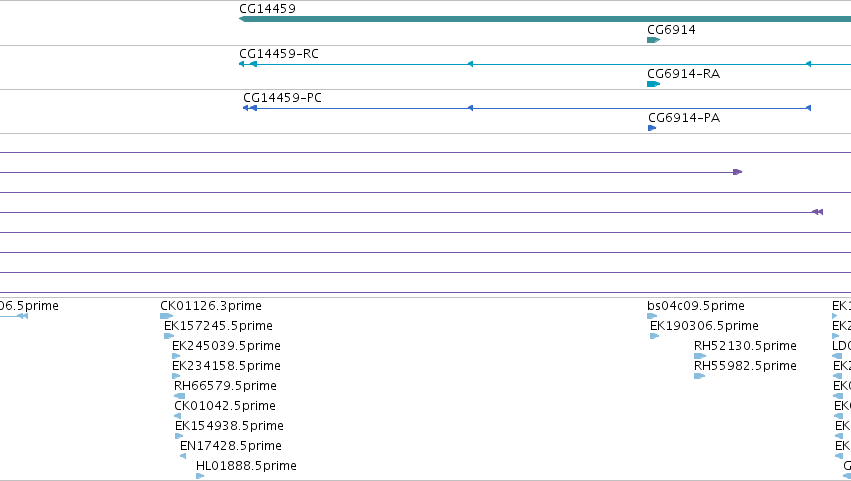The width and height of the screenshot is (851, 481).
Task: Click the EN17428.5prime label
Action: 231,446
